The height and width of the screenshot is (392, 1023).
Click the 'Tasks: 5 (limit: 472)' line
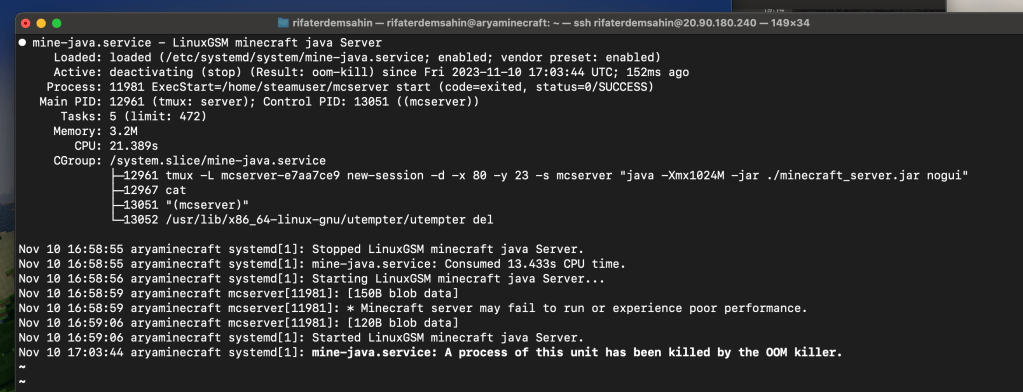tap(134, 117)
